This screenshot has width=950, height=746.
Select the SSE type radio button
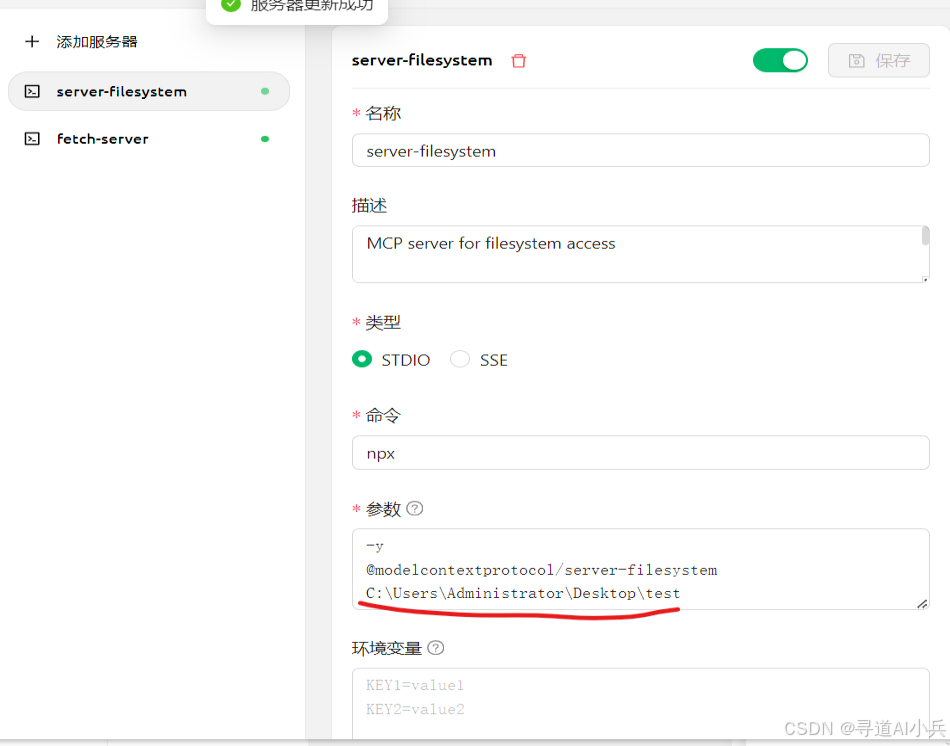[x=460, y=359]
